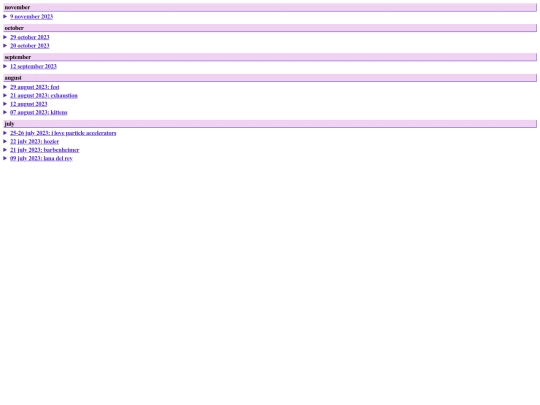
Task: Open the 22 july 2023: hozier link
Action: click(34, 141)
